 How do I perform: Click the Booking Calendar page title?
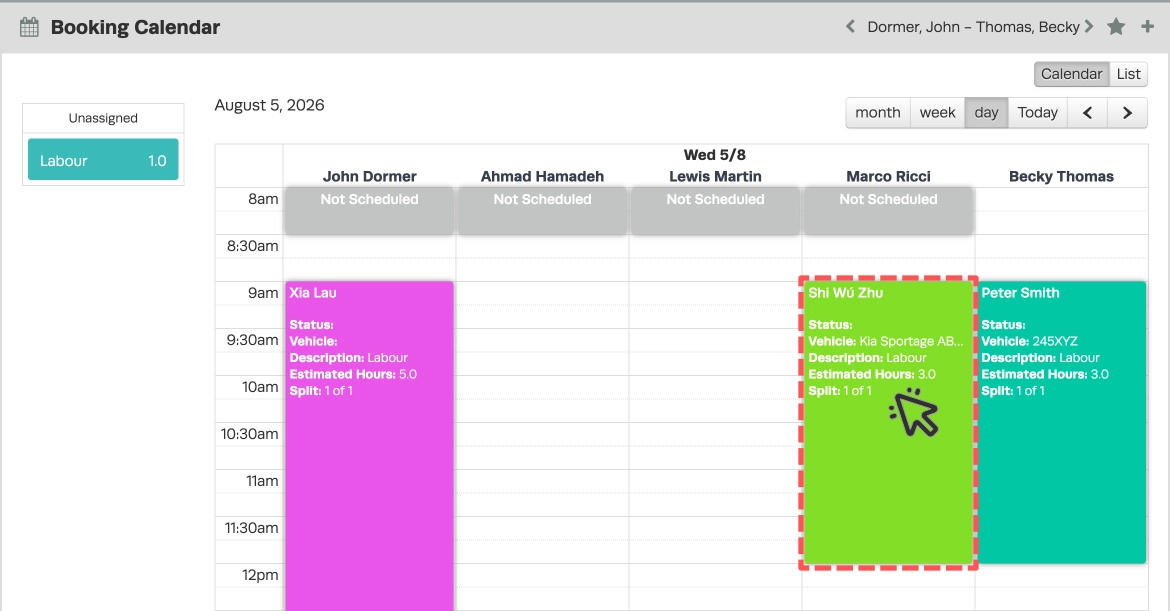135,28
